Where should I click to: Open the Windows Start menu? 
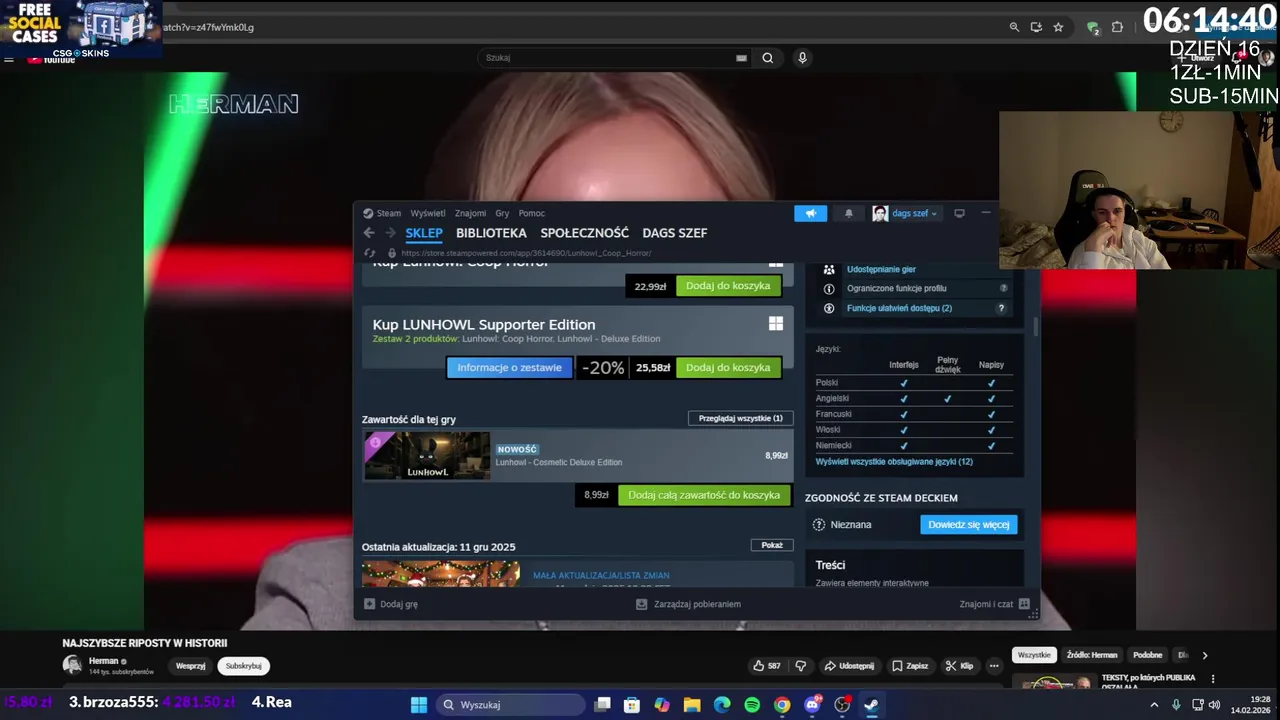click(419, 705)
